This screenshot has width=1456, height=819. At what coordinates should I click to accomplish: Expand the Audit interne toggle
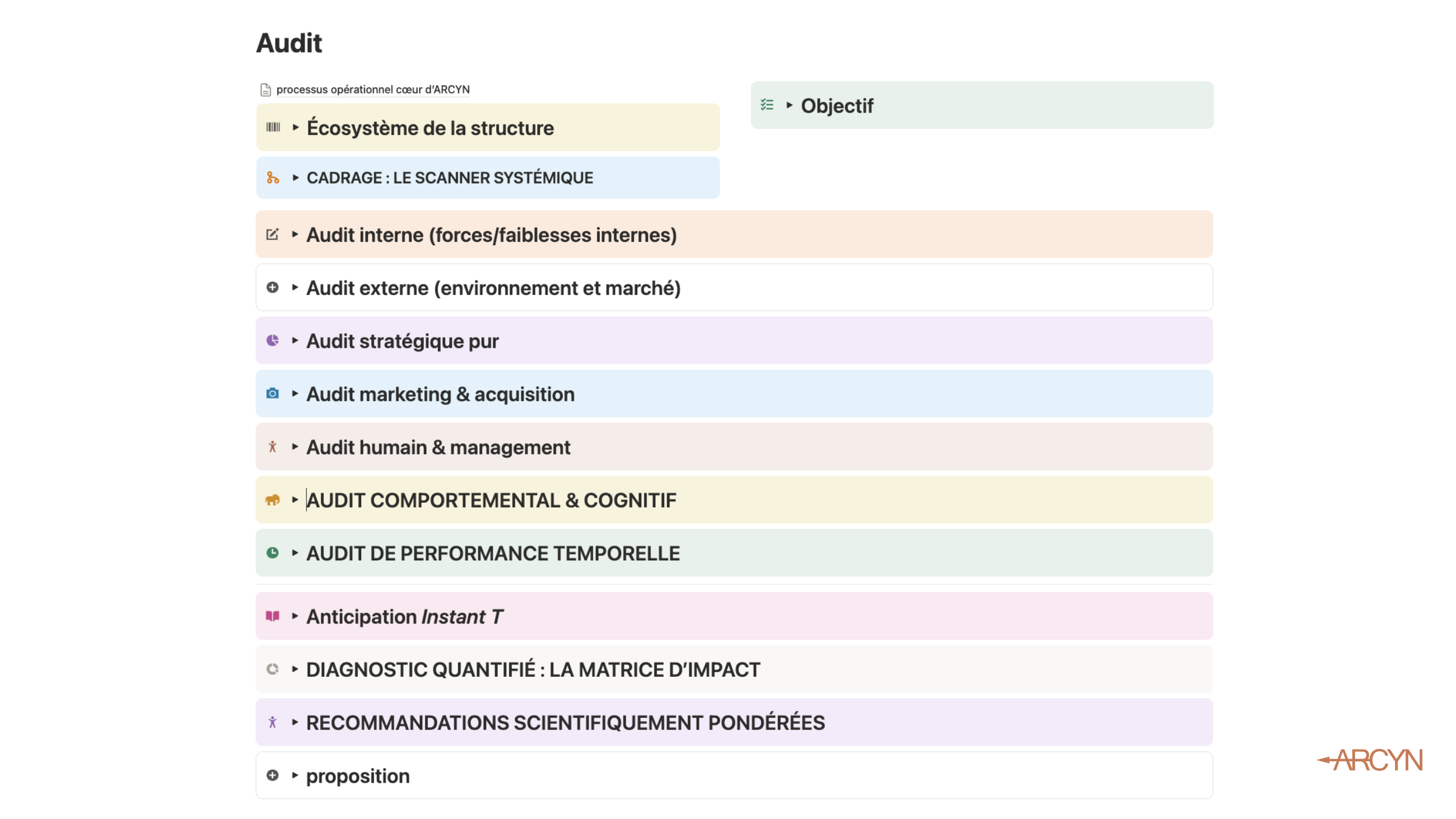[295, 235]
